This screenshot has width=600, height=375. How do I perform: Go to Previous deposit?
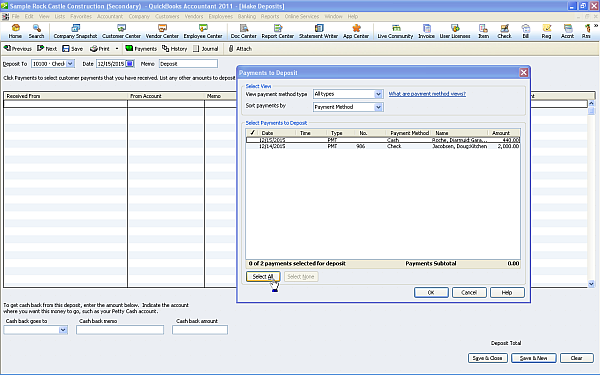18,49
